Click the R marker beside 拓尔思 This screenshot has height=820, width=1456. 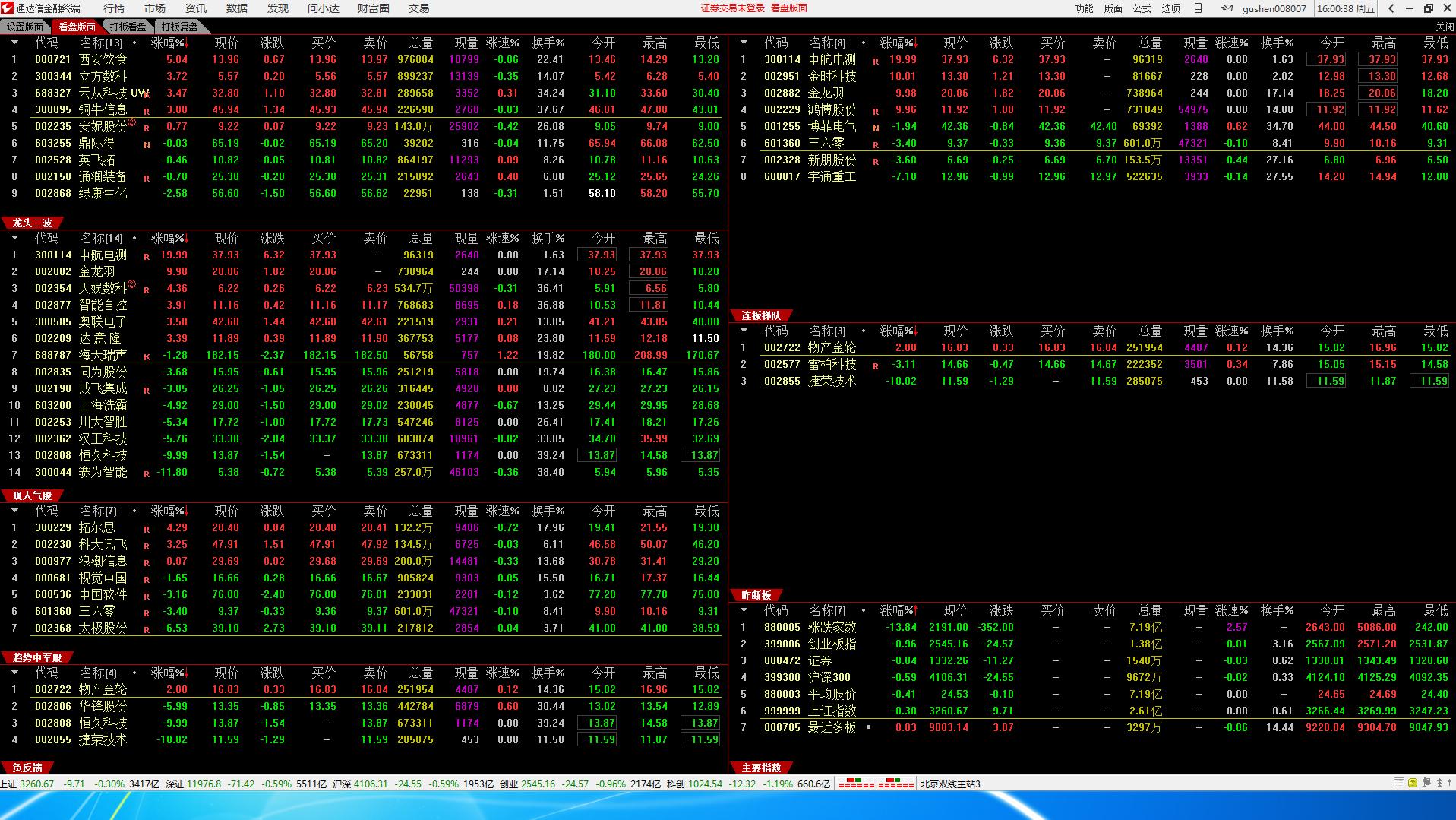coord(147,530)
